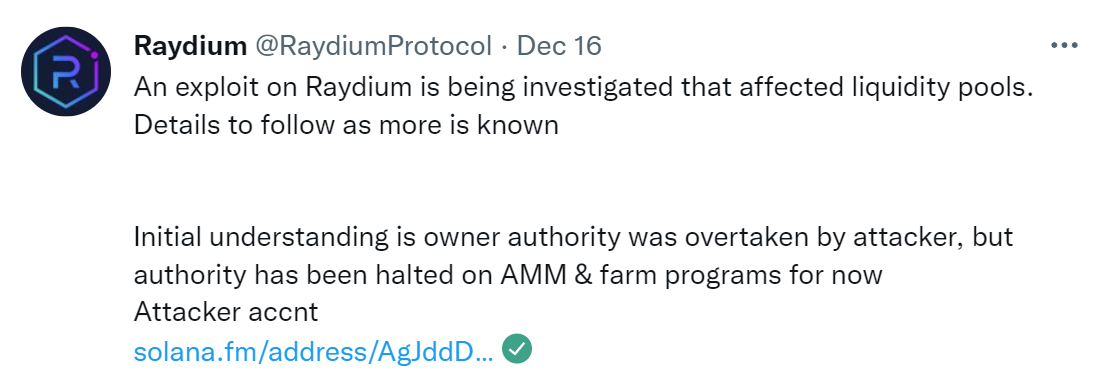Open the @RaydiumProtocol handle
Image resolution: width=1097 pixels, height=382 pixels.
click(x=373, y=46)
